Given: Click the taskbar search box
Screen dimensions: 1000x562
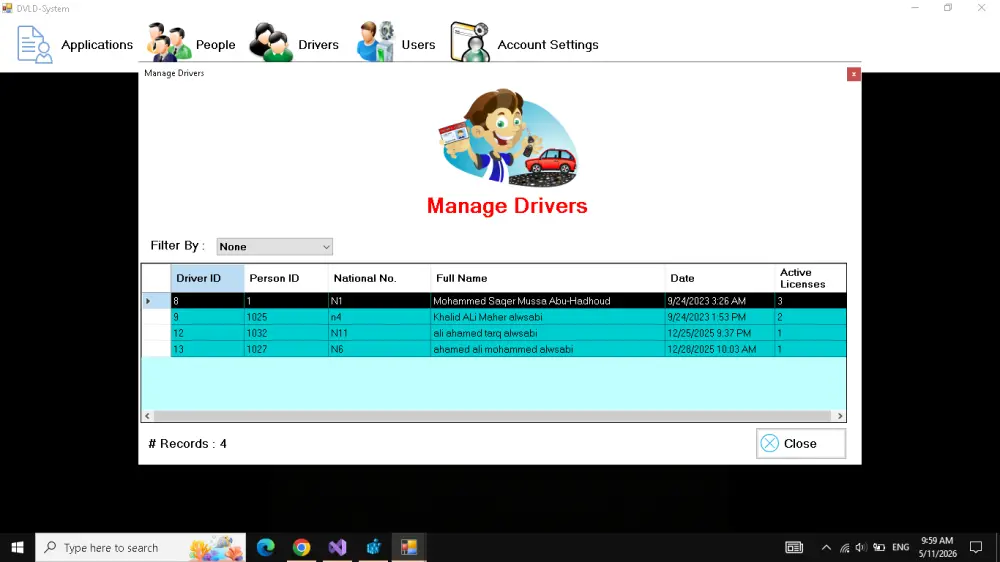Looking at the screenshot, I should pos(140,547).
